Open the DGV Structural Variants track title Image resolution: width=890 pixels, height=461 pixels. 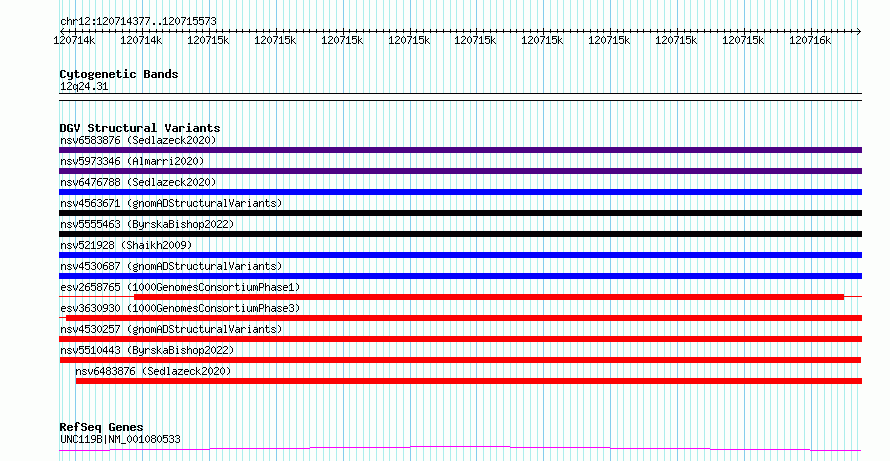tap(140, 128)
